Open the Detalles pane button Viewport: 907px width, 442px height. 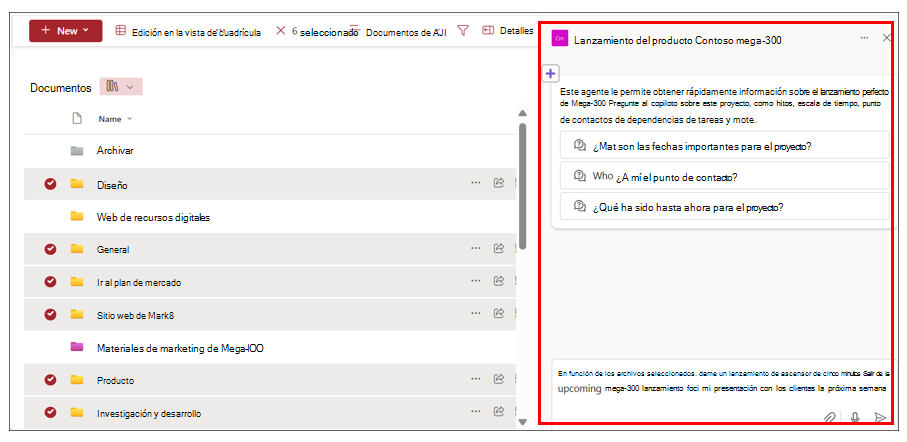tap(508, 31)
